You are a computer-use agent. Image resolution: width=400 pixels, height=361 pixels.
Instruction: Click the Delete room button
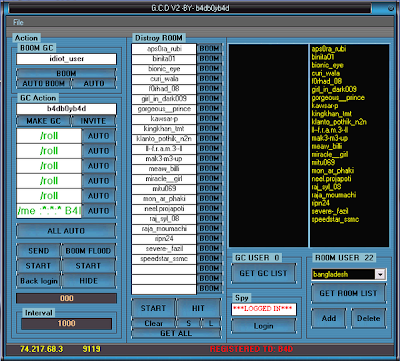click(368, 318)
